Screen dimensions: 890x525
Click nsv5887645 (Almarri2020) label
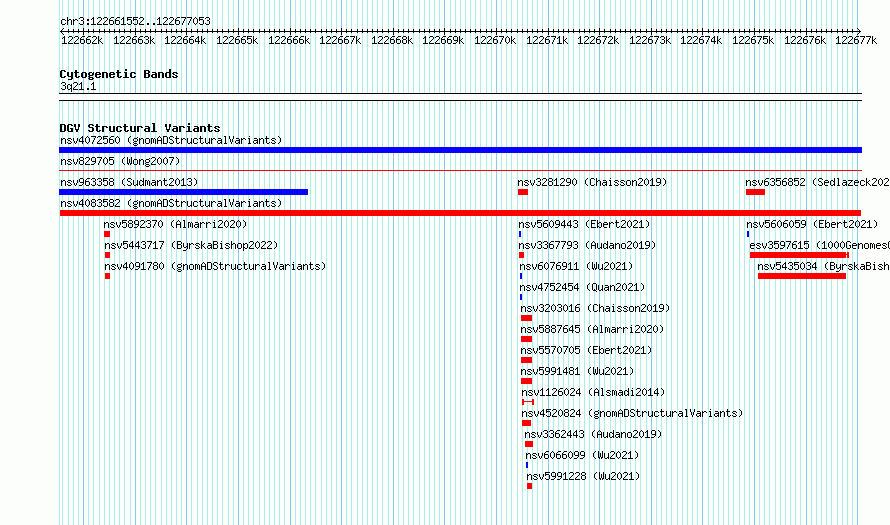pyautogui.click(x=592, y=329)
